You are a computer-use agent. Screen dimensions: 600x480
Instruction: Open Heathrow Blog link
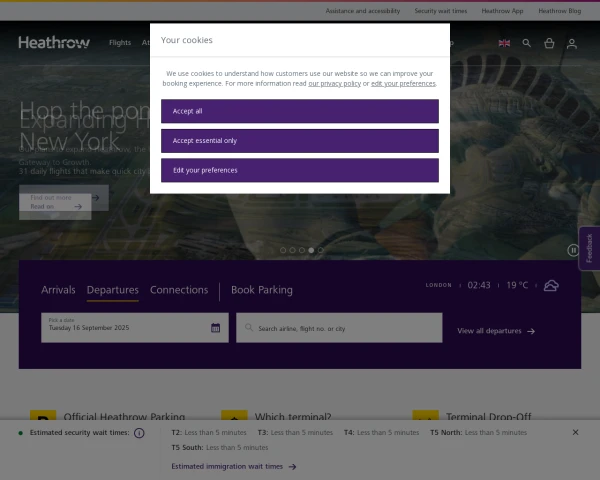[559, 11]
